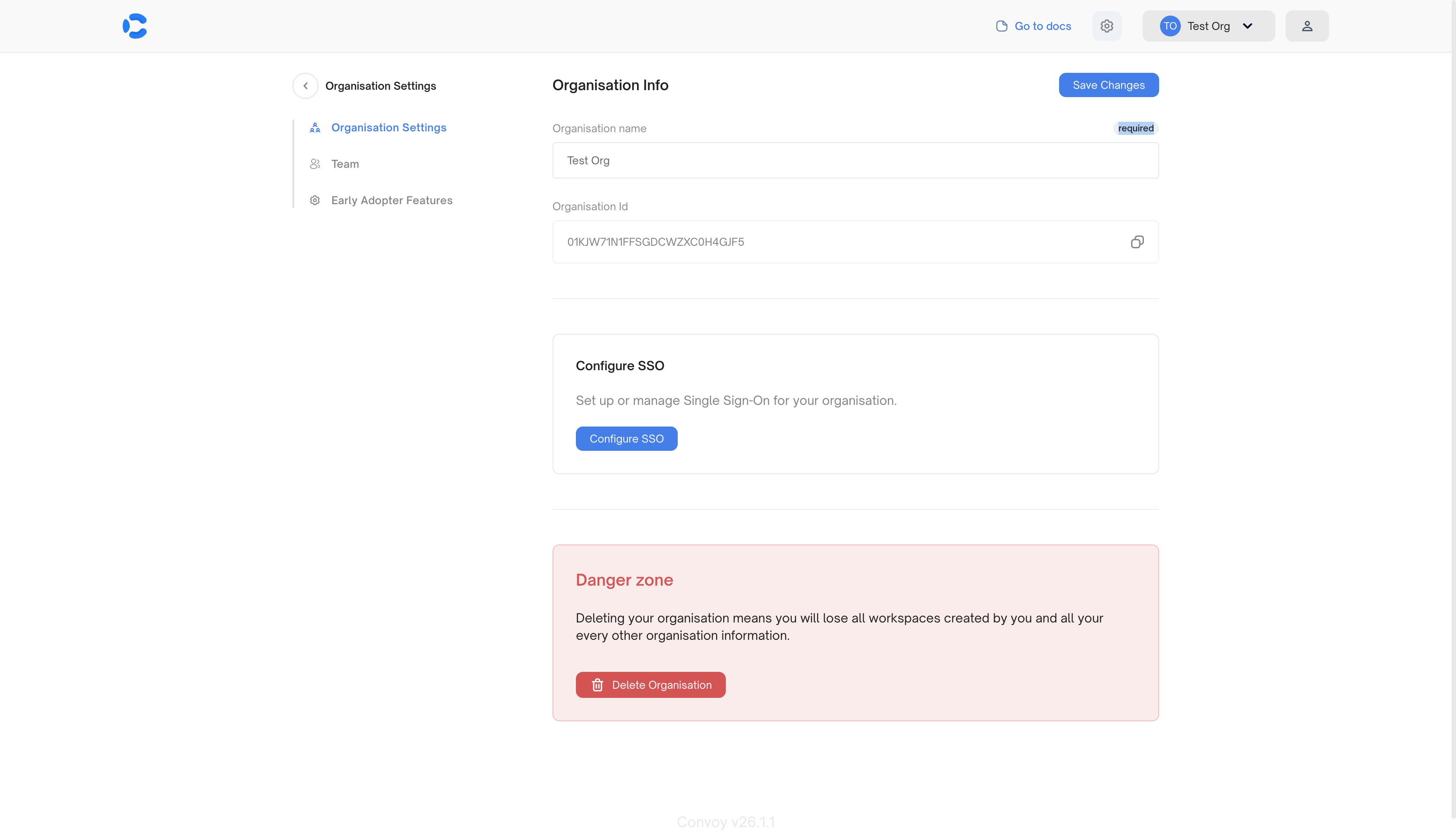Copy the Organisation Id with copy icon
Screen dimensions: 1456x834
tap(1137, 242)
